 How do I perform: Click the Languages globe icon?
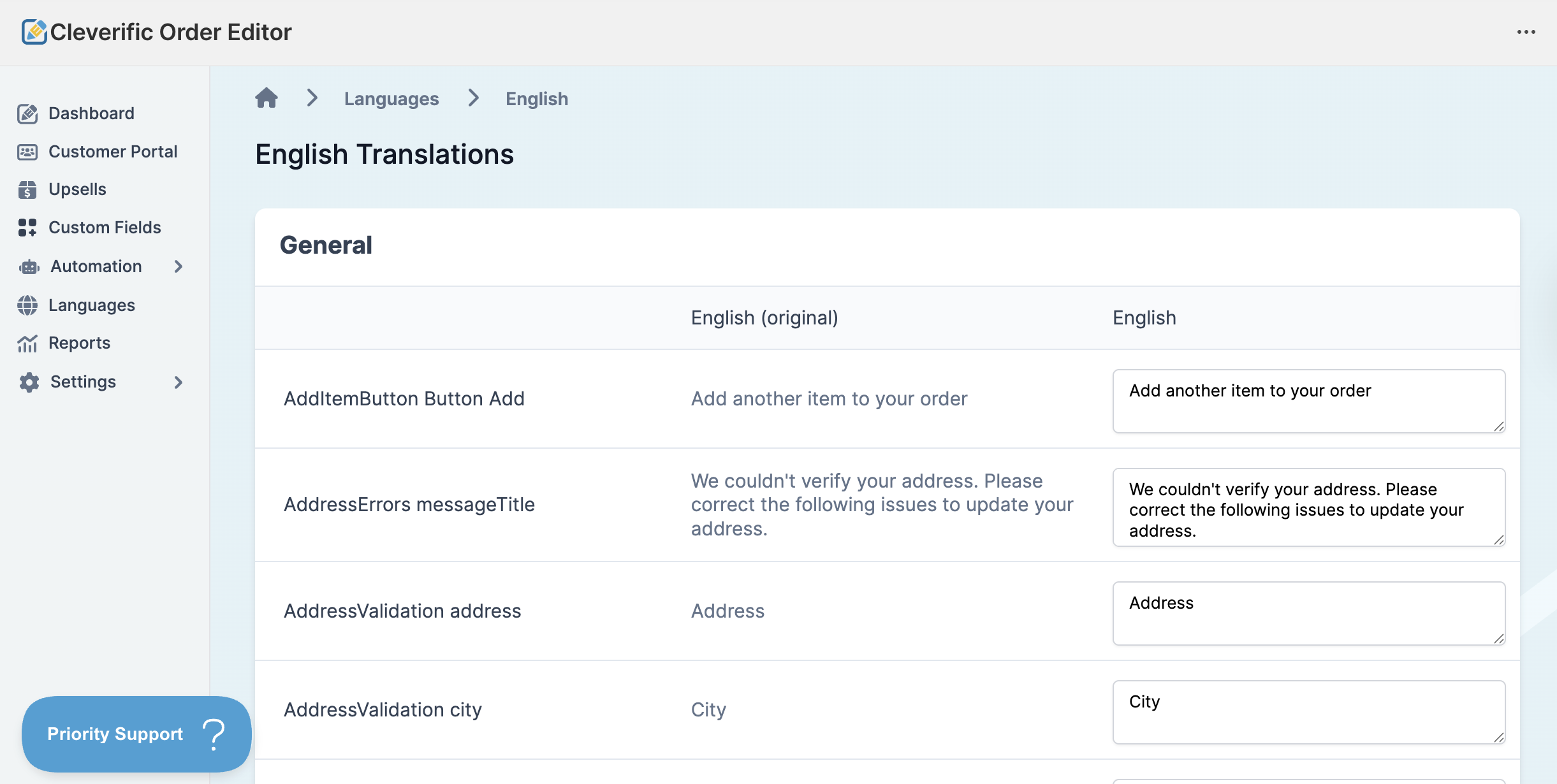click(x=27, y=305)
